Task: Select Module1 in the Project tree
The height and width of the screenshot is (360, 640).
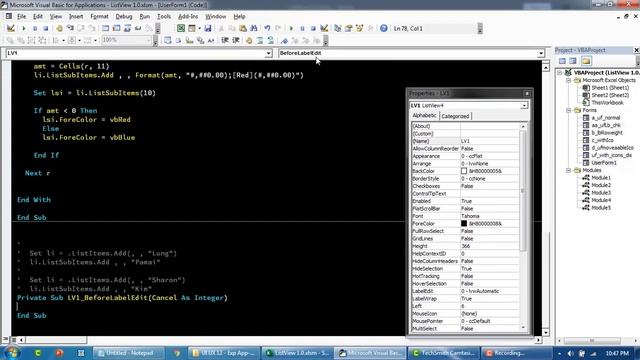Action: point(601,178)
